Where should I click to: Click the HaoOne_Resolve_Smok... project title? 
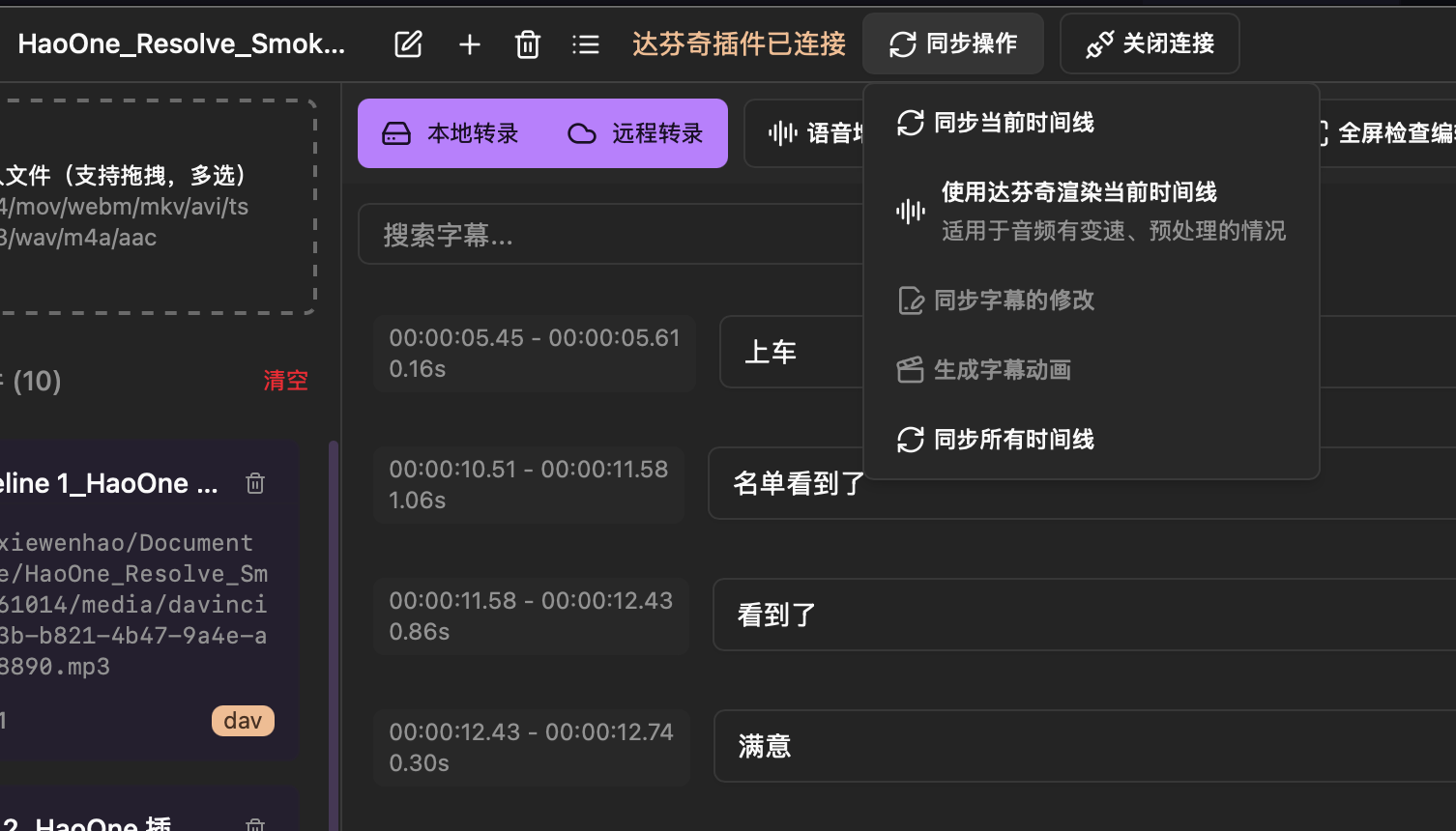coord(182,44)
